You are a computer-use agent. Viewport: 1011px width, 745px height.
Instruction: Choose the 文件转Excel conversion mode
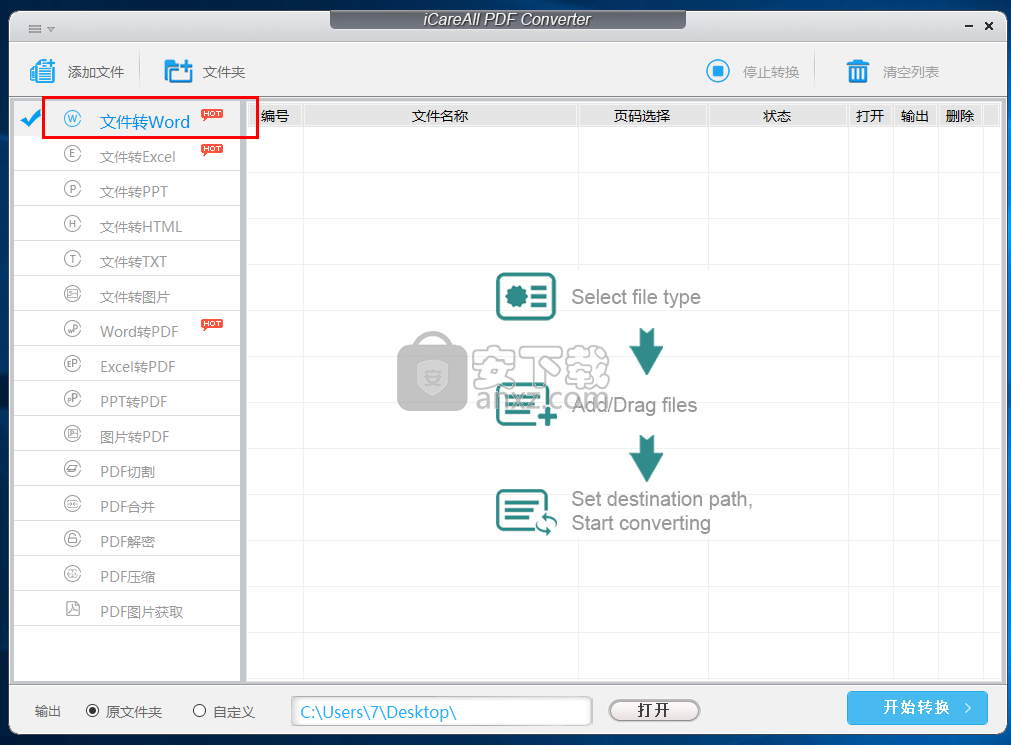tap(127, 154)
